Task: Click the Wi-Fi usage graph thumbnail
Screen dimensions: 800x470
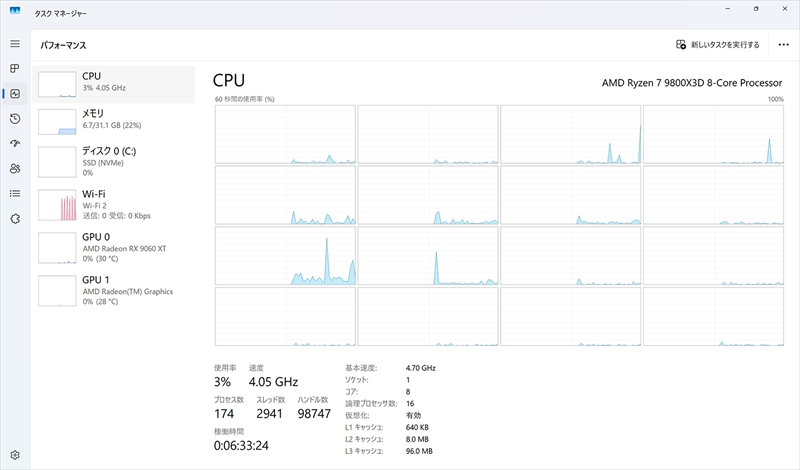Action: 57,205
